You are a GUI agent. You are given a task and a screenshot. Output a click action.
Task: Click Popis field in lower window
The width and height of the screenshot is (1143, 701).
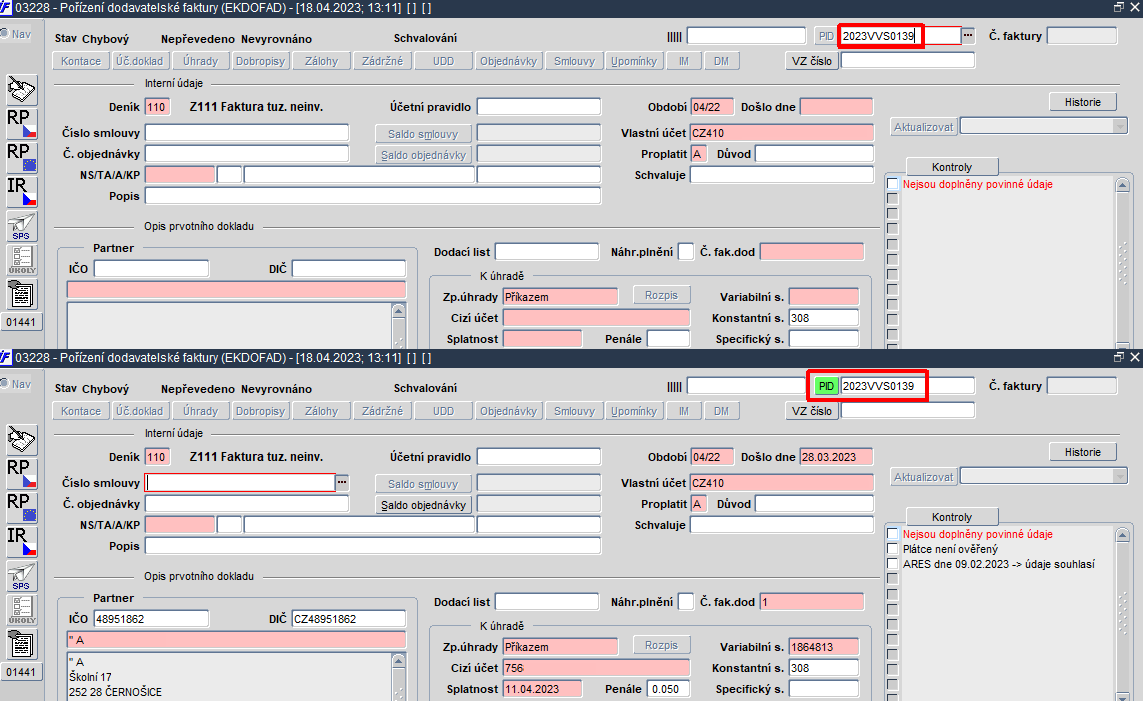pyautogui.click(x=372, y=546)
